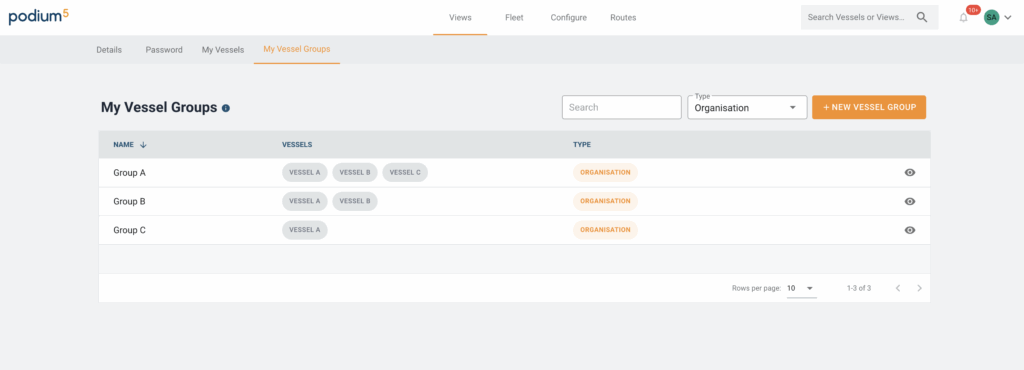Viewport: 1024px width, 370px height.
Task: Click Vessel B chip in Group B
Action: pyautogui.click(x=355, y=201)
